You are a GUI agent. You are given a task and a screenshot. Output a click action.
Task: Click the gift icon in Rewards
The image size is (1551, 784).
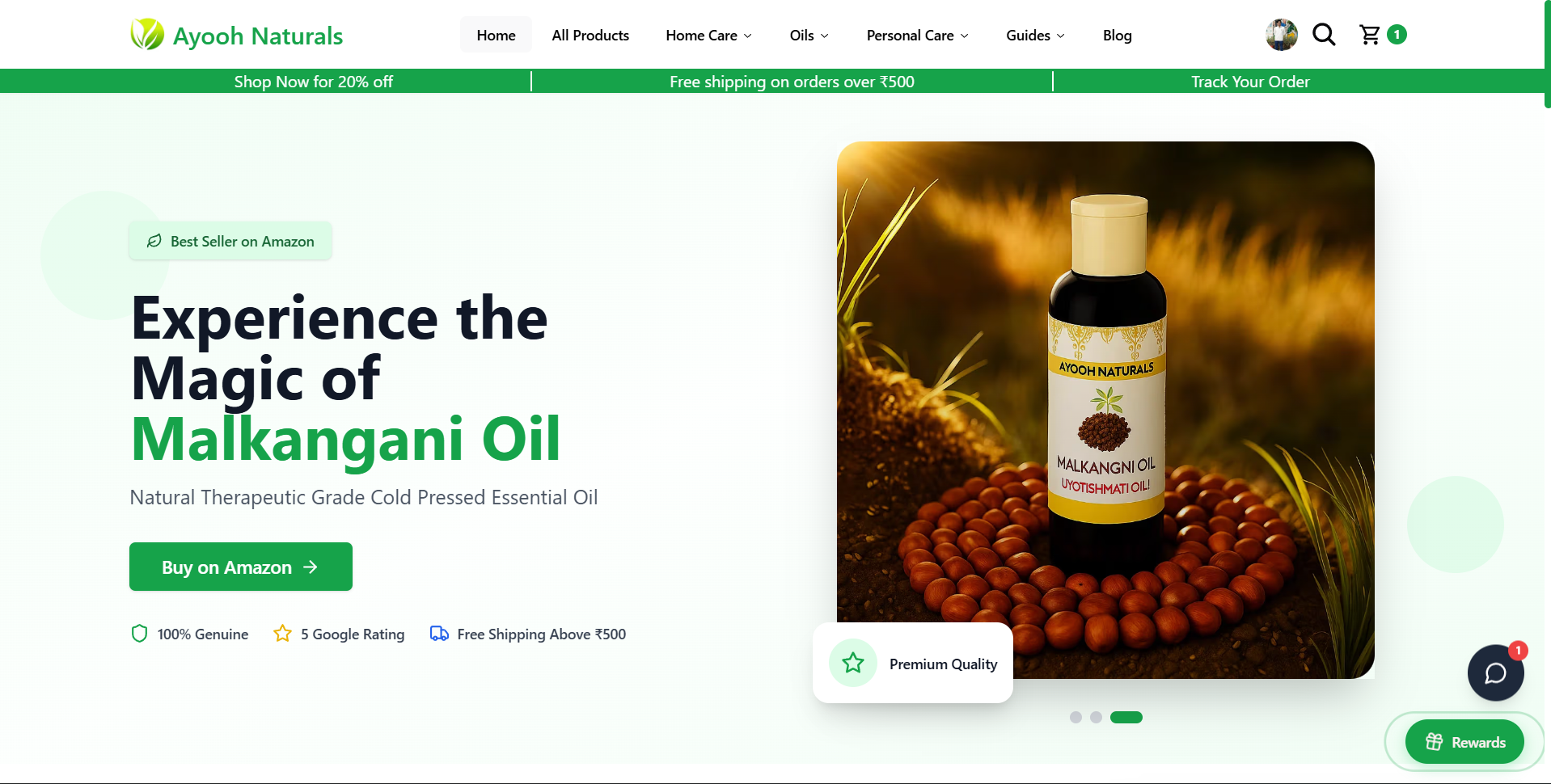(1434, 742)
